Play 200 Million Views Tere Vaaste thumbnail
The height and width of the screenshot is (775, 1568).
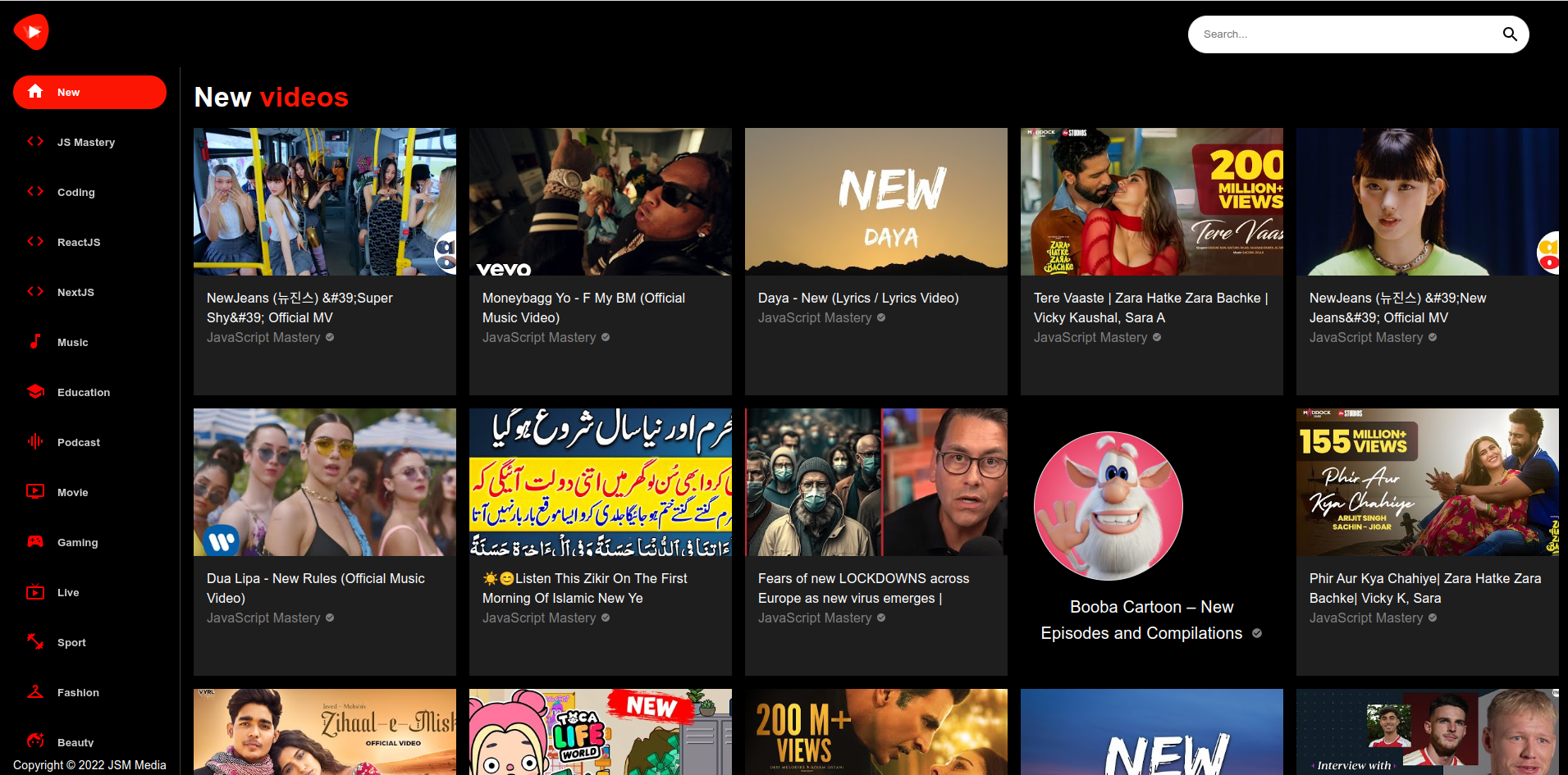[1152, 202]
